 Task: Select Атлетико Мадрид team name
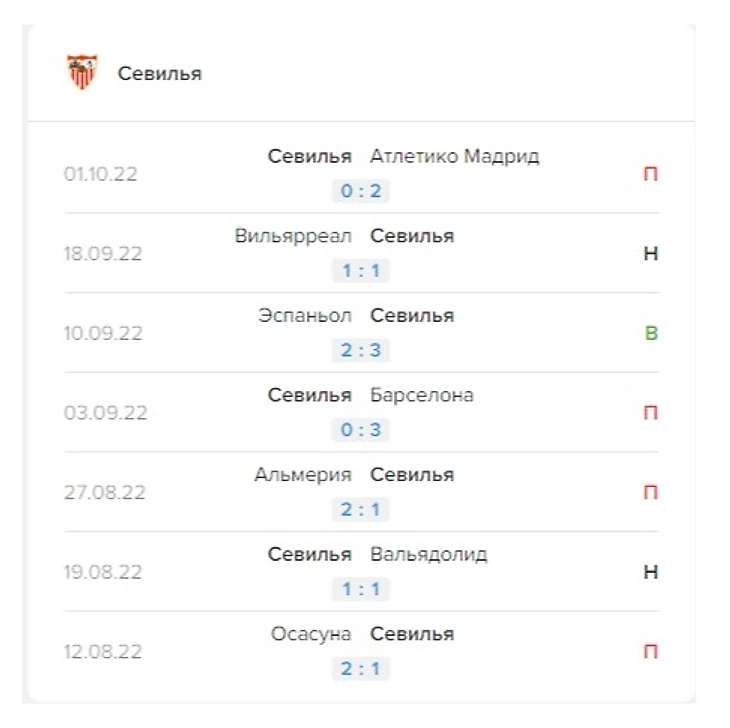point(454,156)
